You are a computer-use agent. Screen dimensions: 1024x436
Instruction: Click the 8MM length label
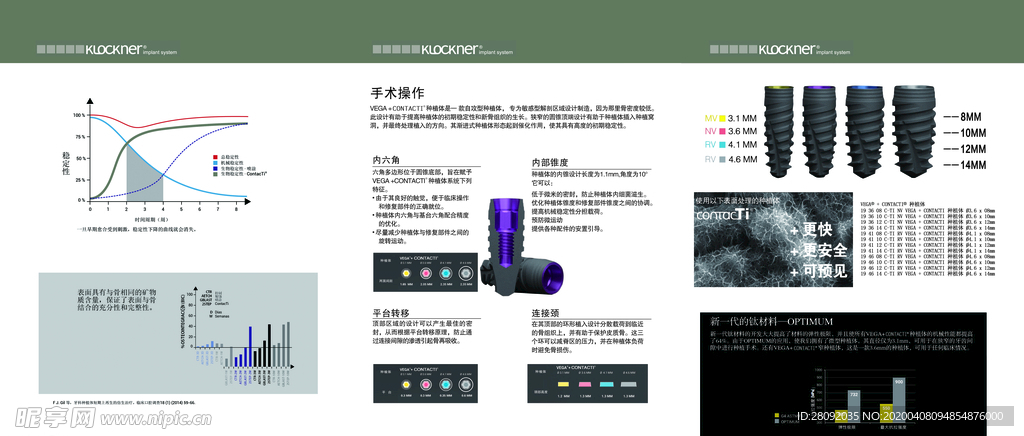click(971, 118)
